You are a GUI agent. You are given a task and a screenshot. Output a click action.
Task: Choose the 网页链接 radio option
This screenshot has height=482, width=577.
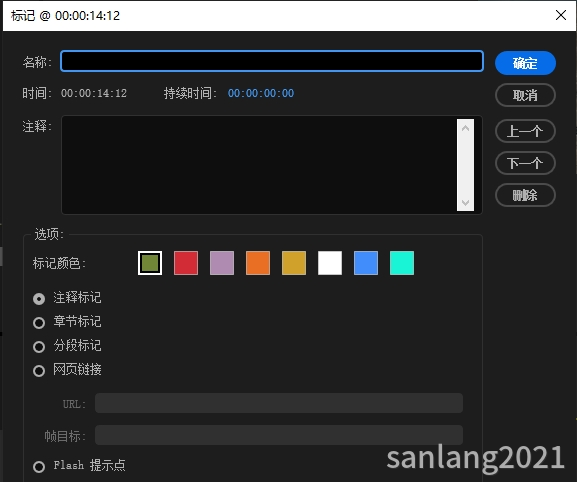point(39,371)
